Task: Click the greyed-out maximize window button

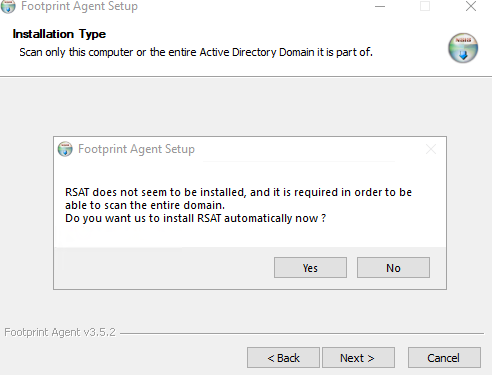Action: coord(425,6)
